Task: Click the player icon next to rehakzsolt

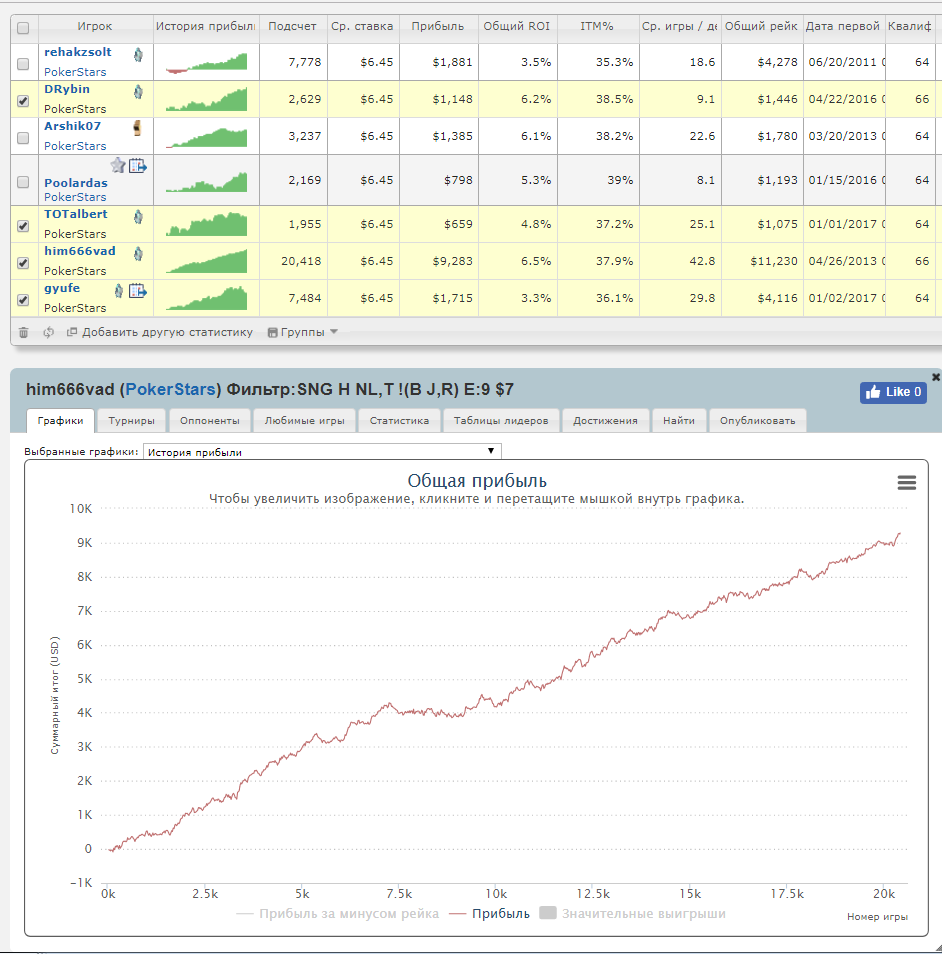Action: [138, 55]
